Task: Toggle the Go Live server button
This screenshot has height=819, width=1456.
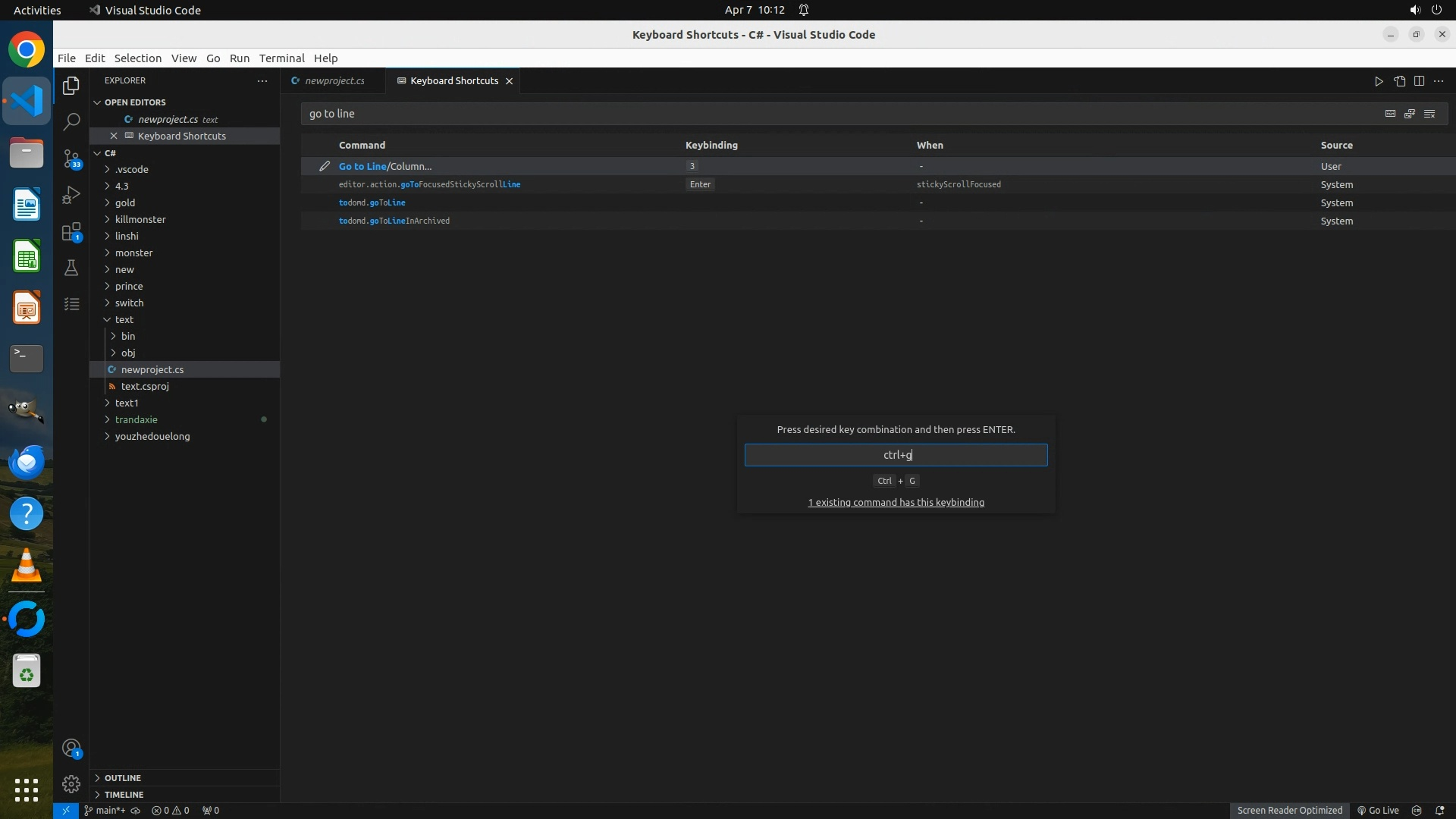Action: tap(1378, 810)
